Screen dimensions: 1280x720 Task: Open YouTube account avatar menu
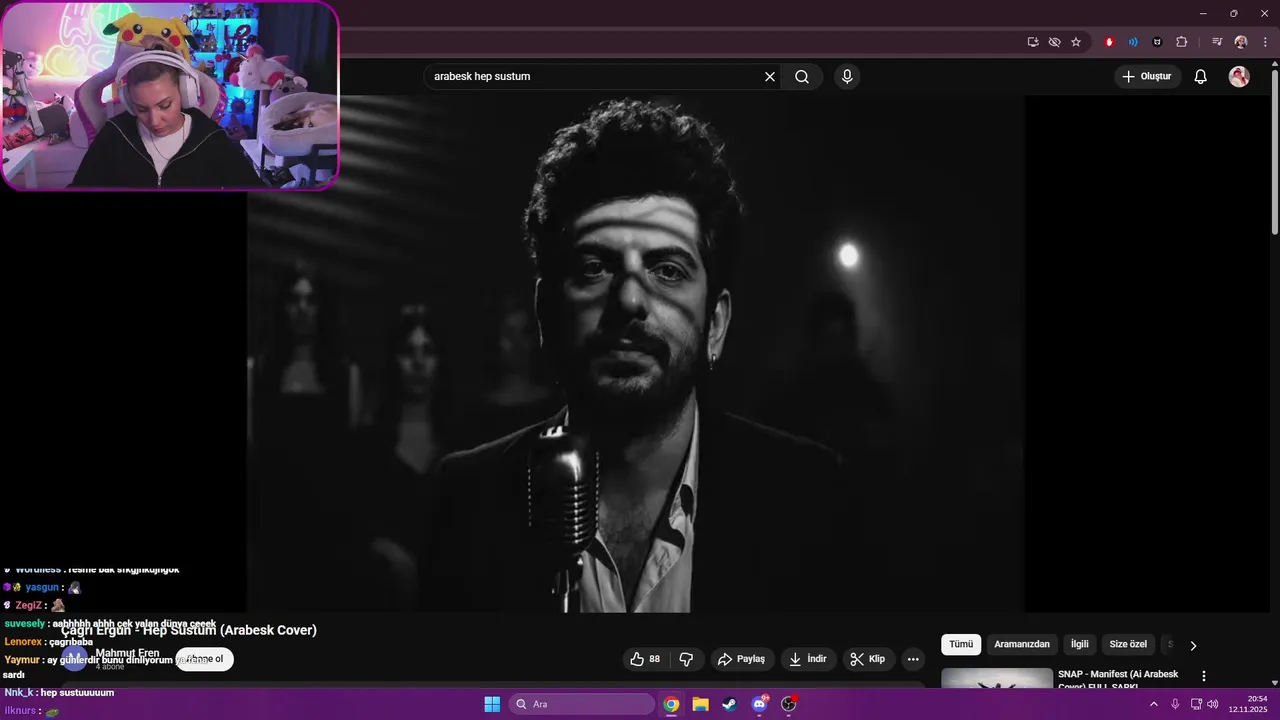pos(1239,77)
